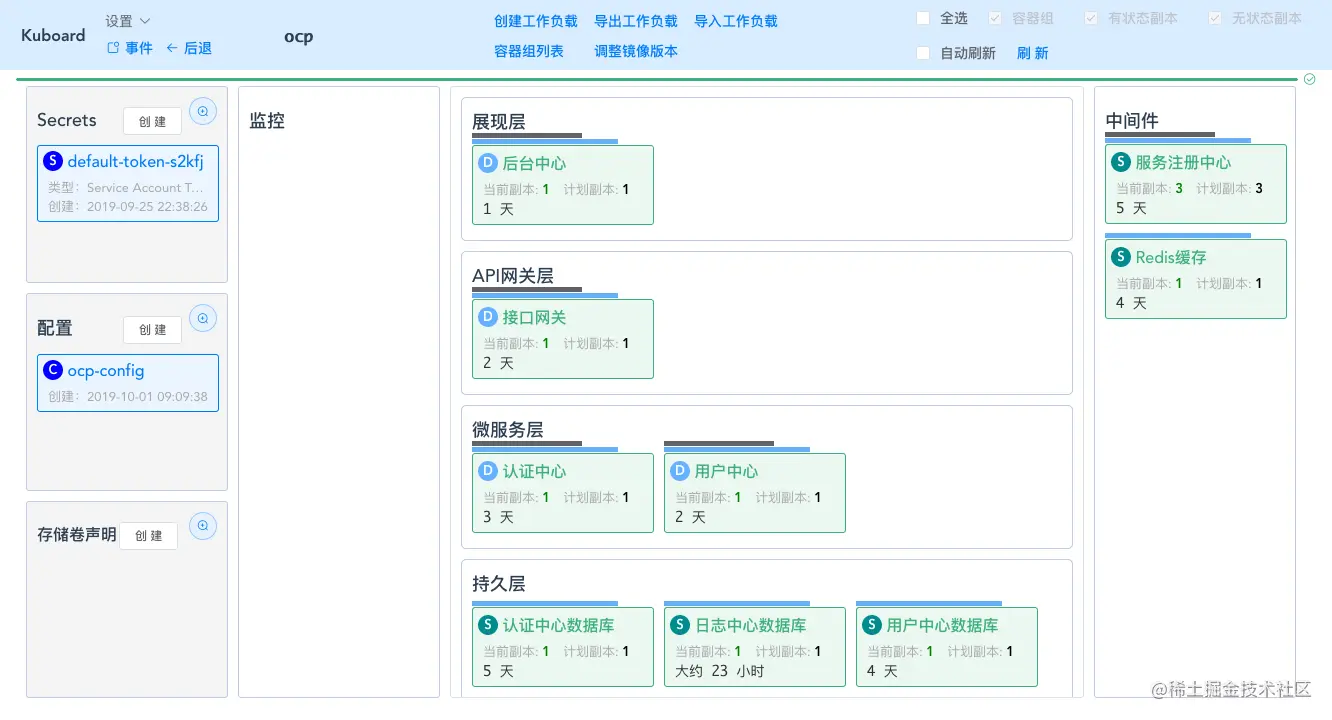Click the StatefulSet icon on 服务注册中心
Viewport: 1332px width, 720px height.
[x=1120, y=162]
